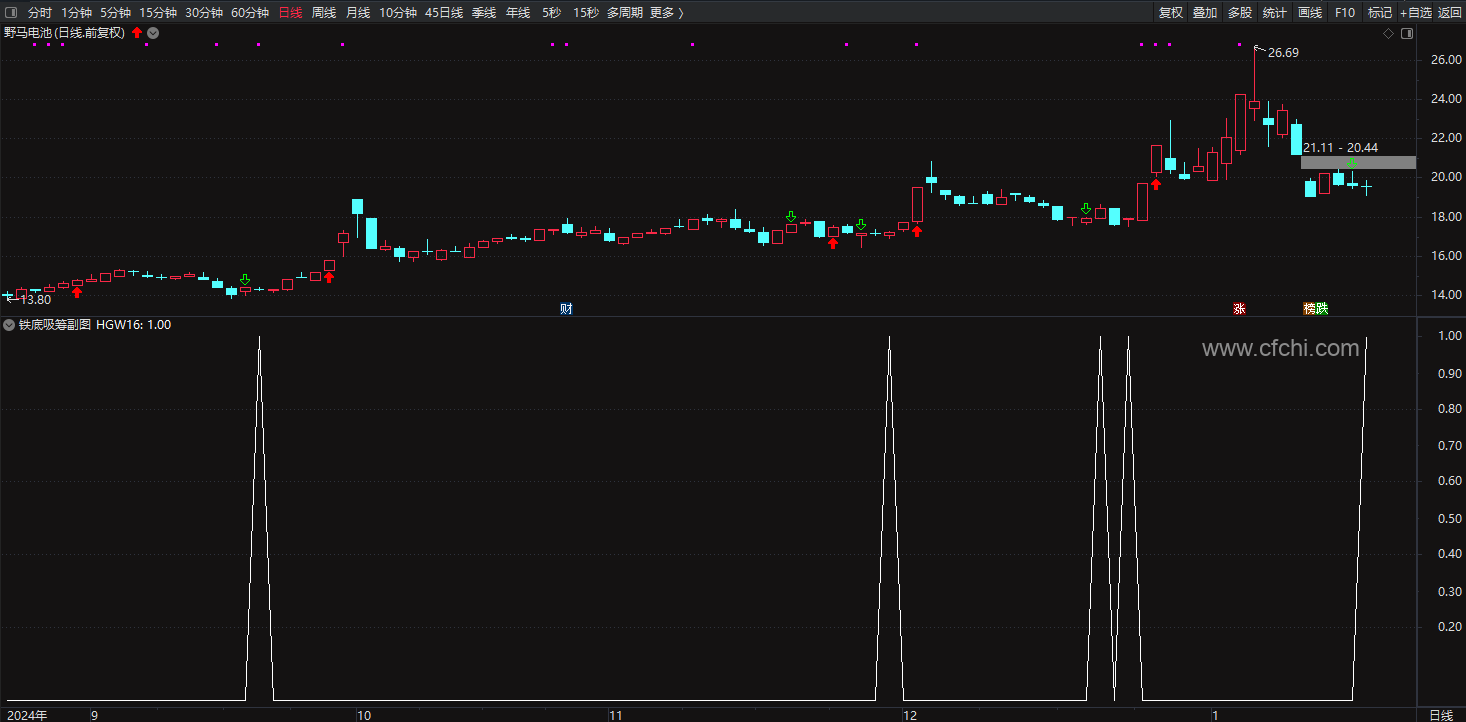Click the 榜 marker on timeline

tap(1309, 309)
